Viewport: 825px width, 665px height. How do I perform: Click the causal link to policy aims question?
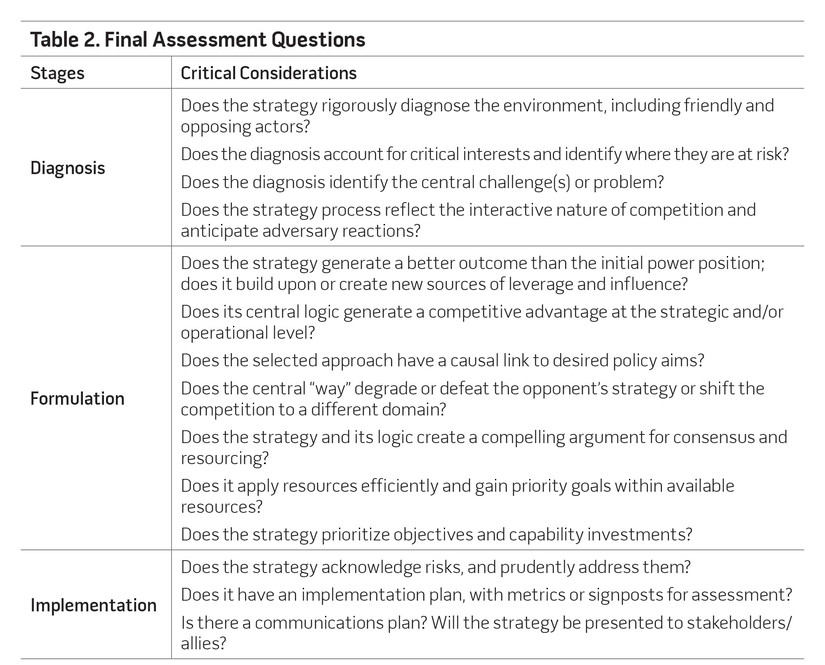click(442, 360)
